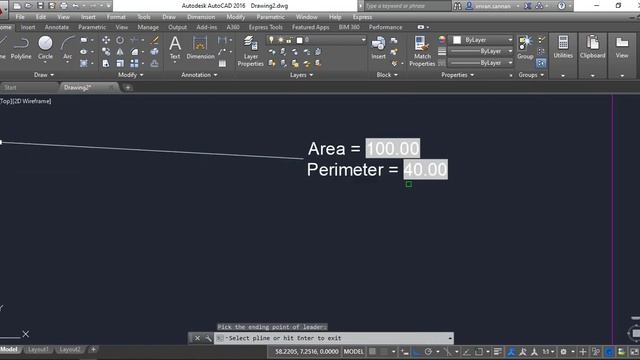Toggle MODEL space button in status bar
This screenshot has height=360, width=640.
click(353, 351)
